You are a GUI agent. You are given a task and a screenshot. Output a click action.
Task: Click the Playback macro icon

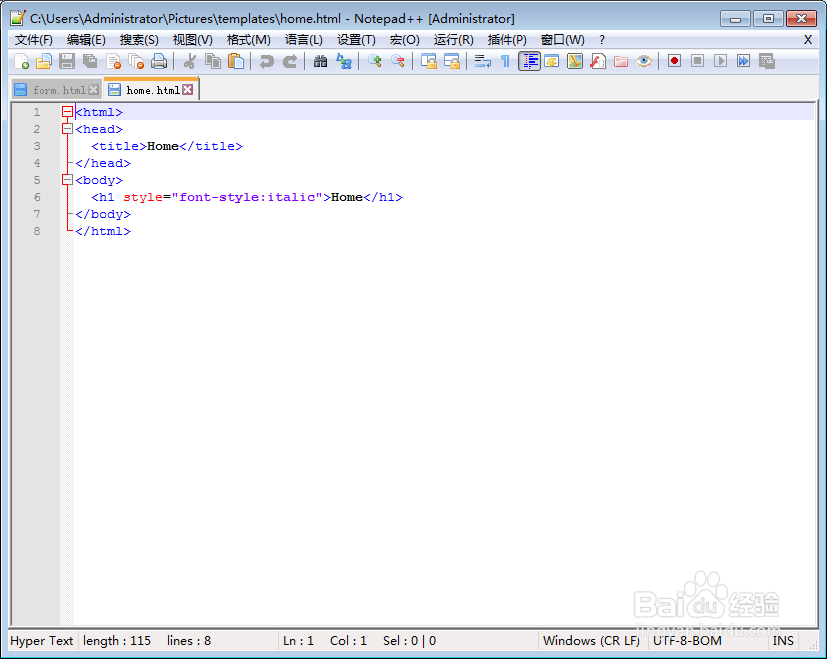720,61
